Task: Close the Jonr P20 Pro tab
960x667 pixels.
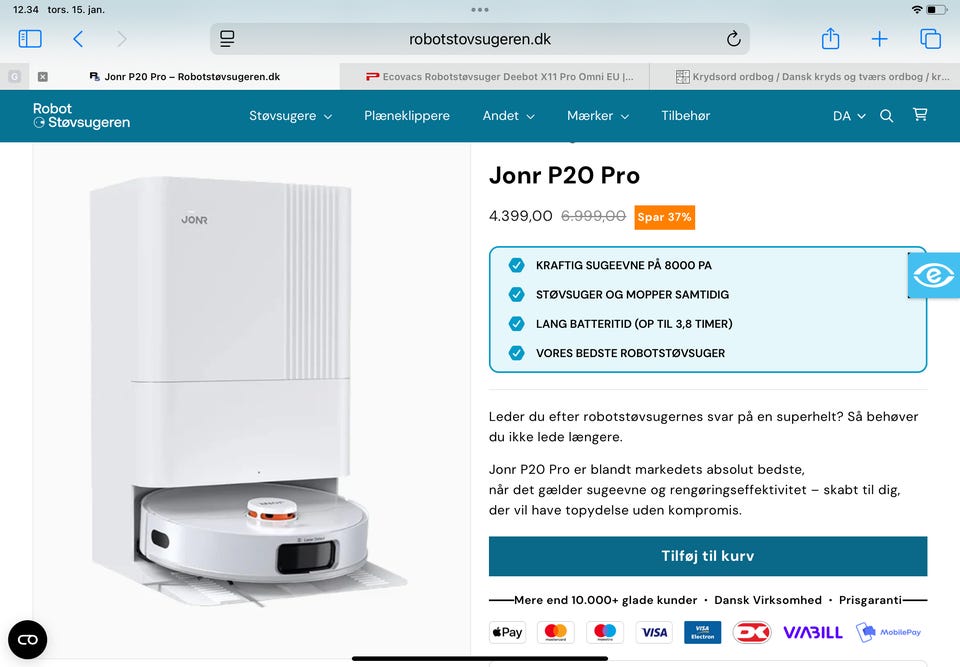Action: 42,77
